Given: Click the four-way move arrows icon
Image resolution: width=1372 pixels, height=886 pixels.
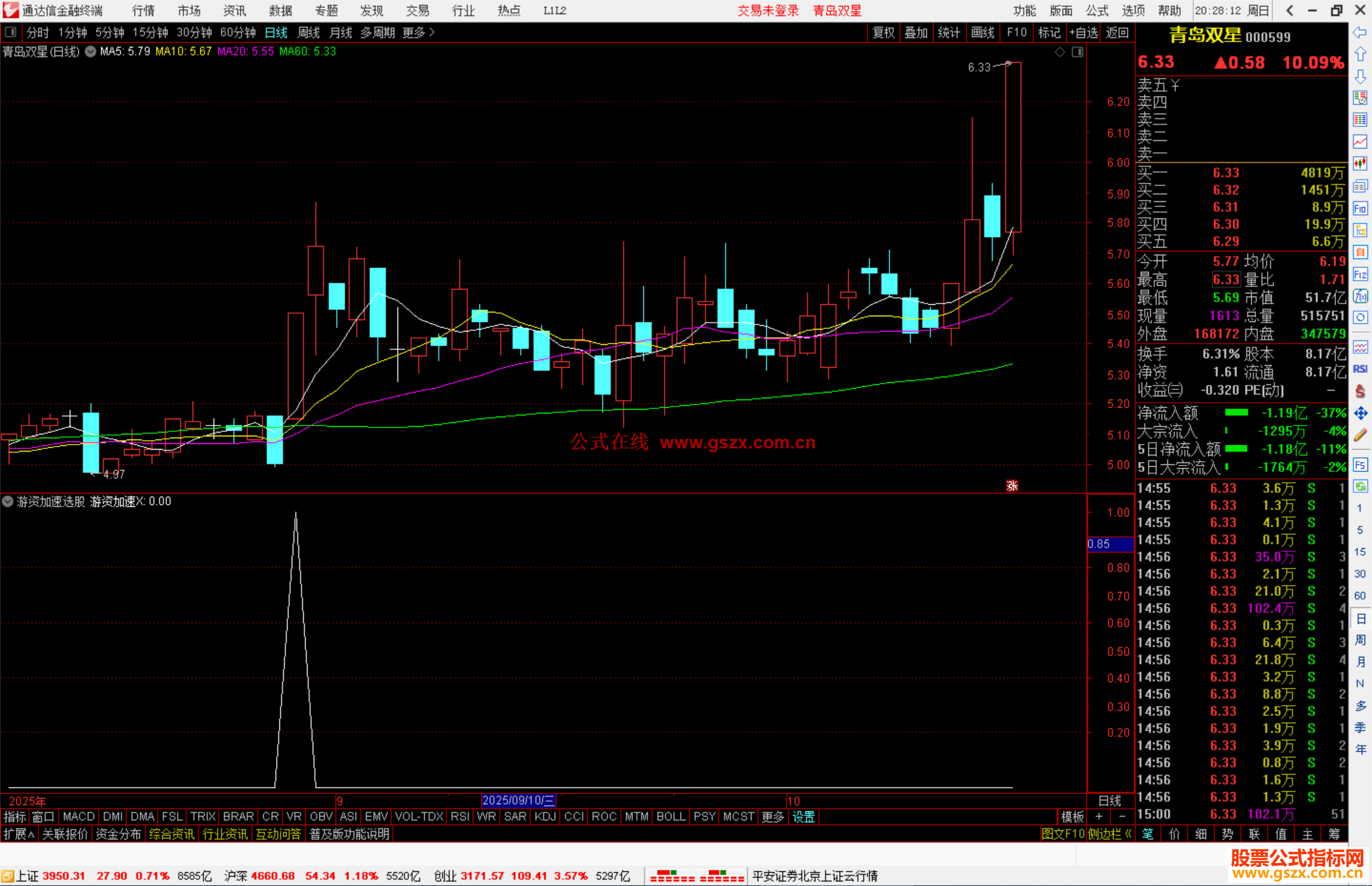Looking at the screenshot, I should [1360, 413].
